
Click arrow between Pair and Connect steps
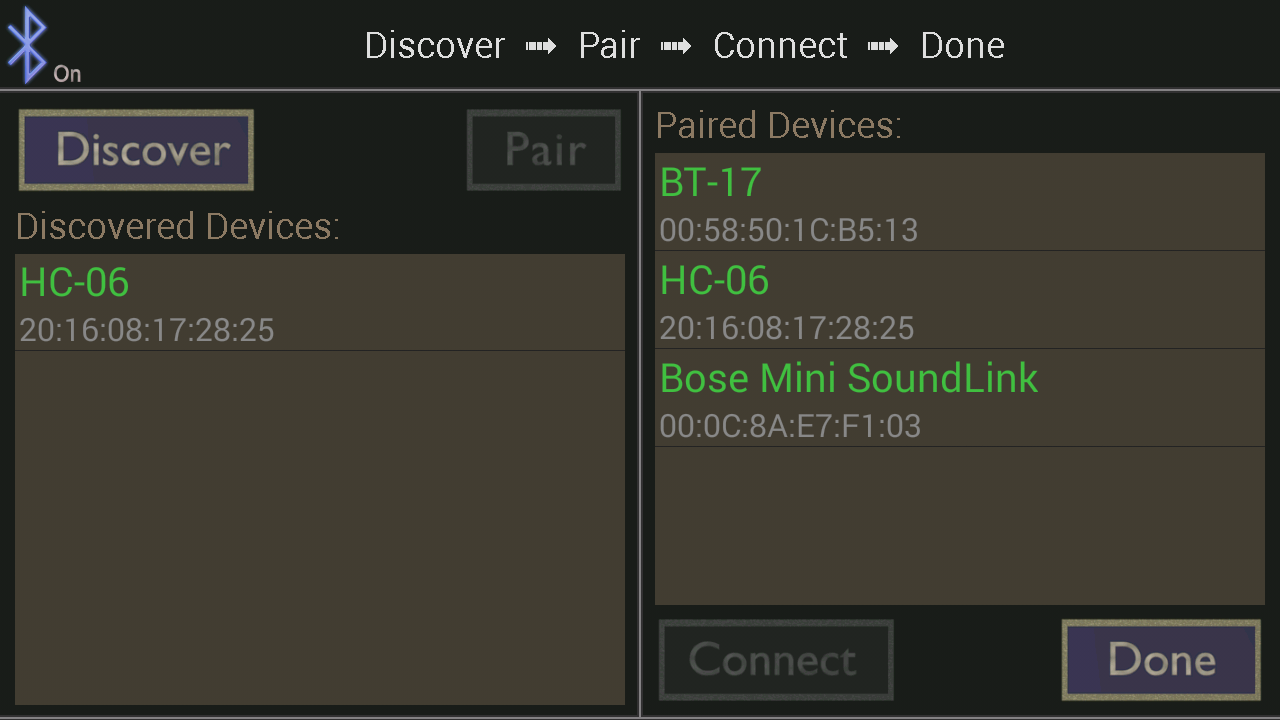click(676, 47)
